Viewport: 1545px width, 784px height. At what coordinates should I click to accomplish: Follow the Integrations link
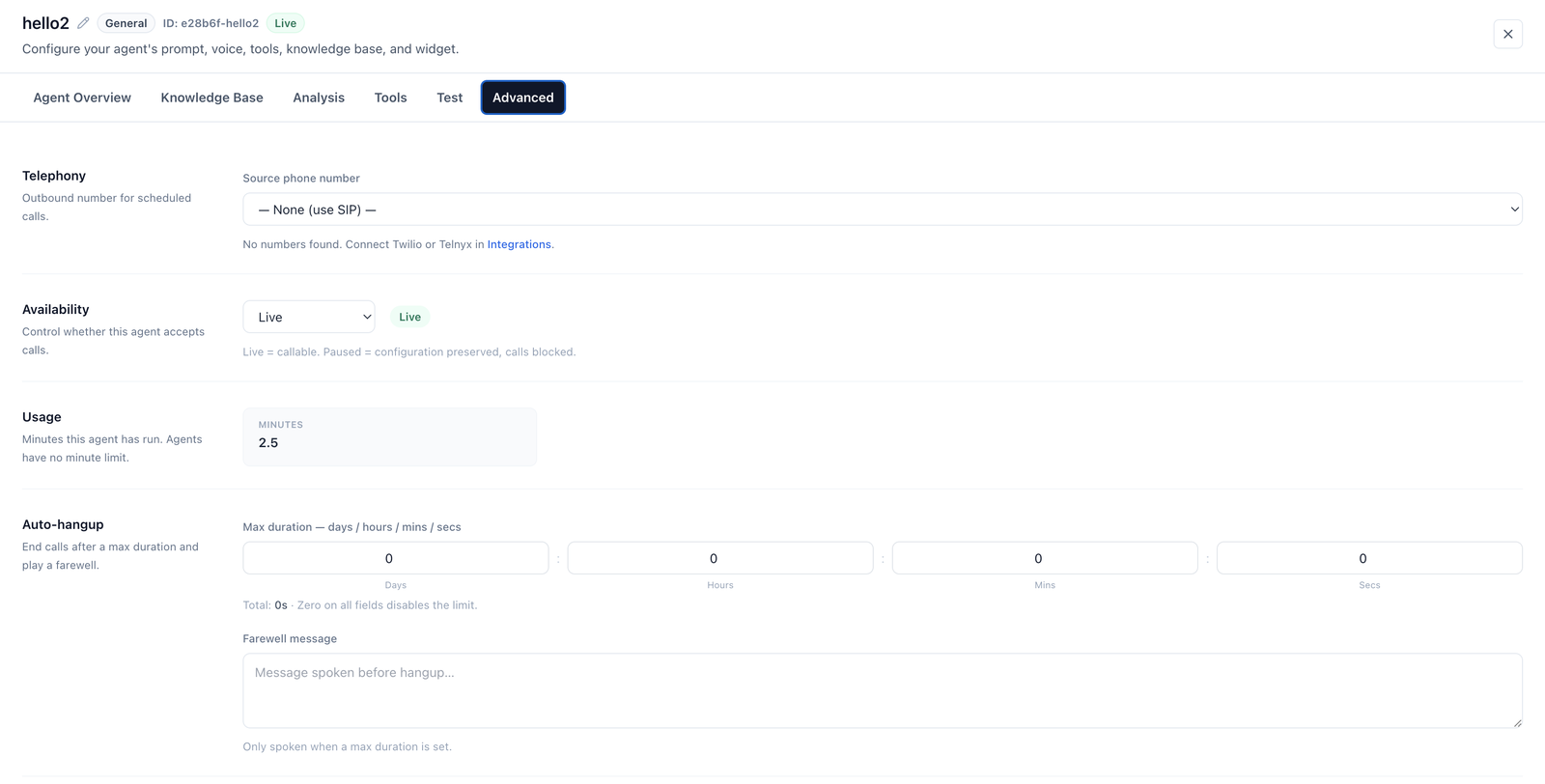[x=519, y=244]
